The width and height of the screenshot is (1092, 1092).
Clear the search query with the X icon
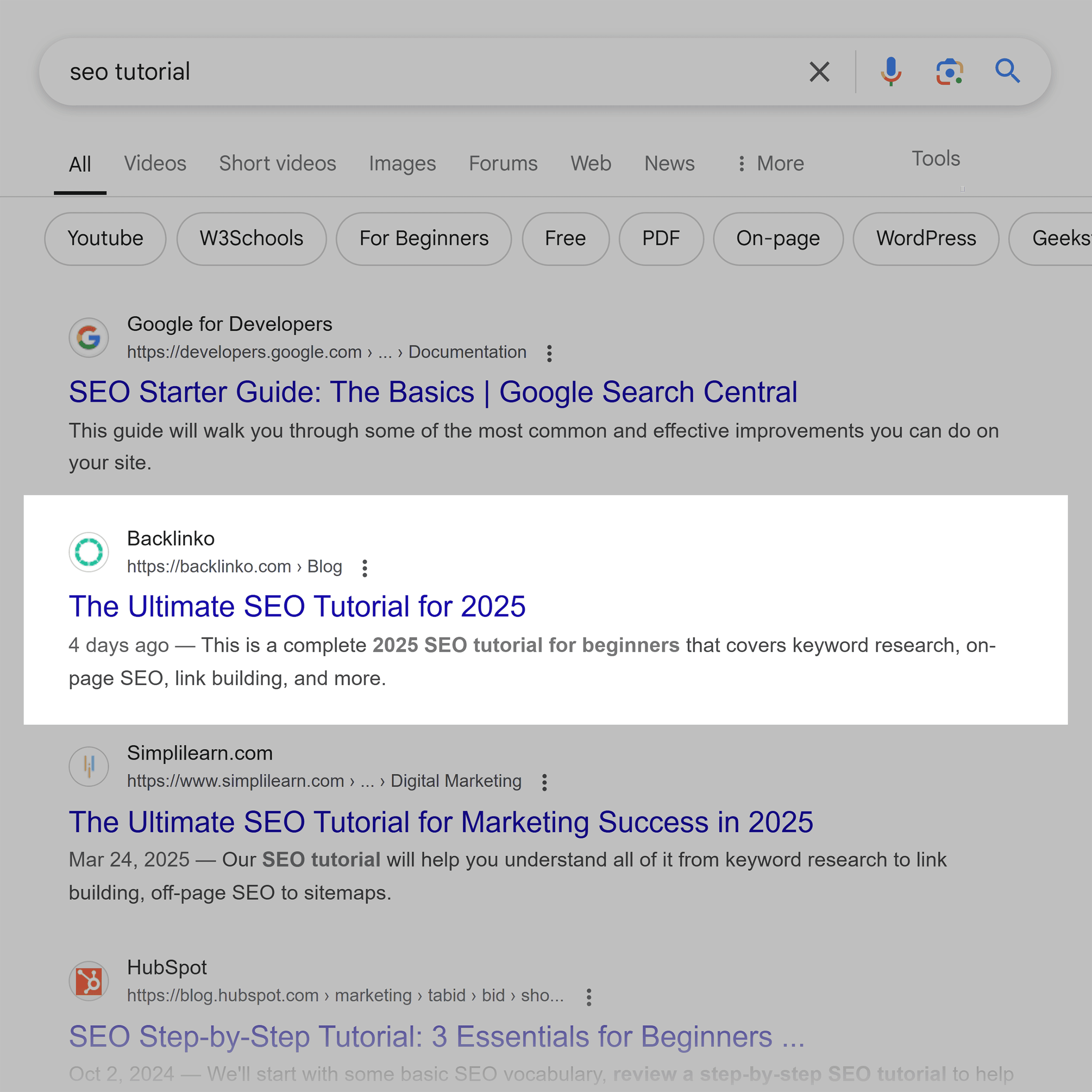819,72
